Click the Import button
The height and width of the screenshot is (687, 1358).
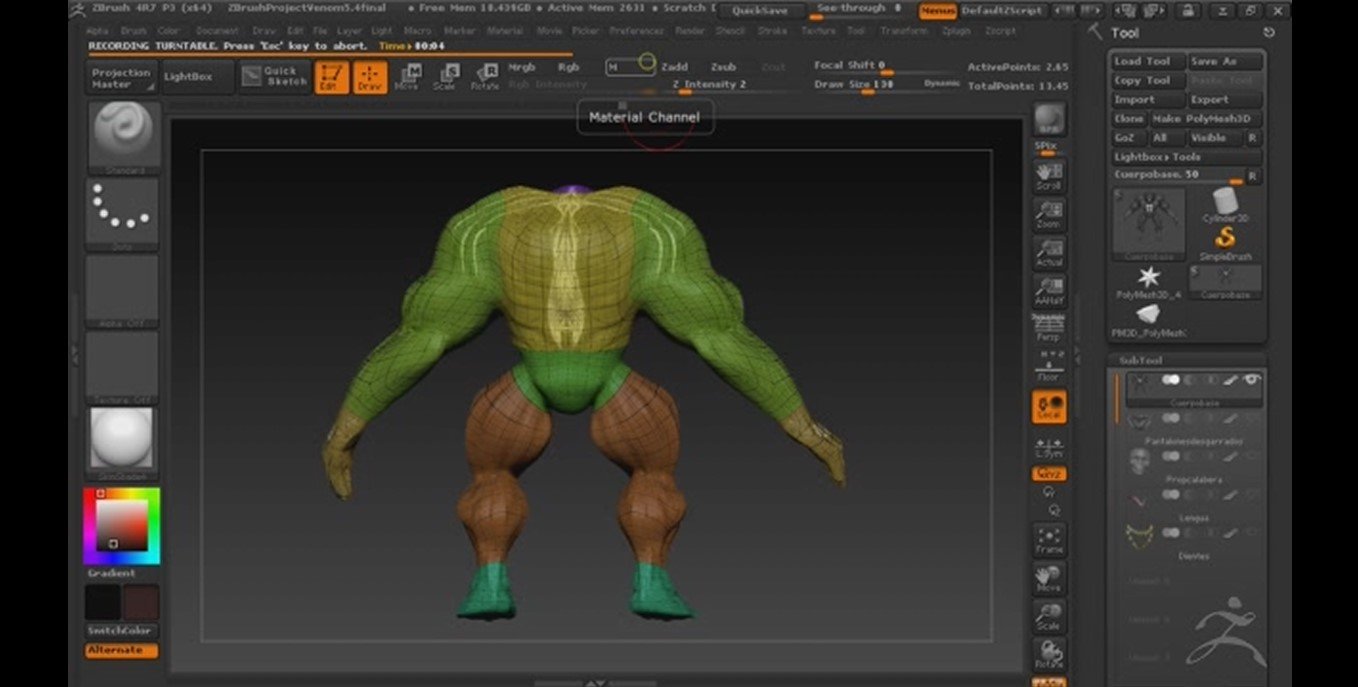coord(1147,99)
